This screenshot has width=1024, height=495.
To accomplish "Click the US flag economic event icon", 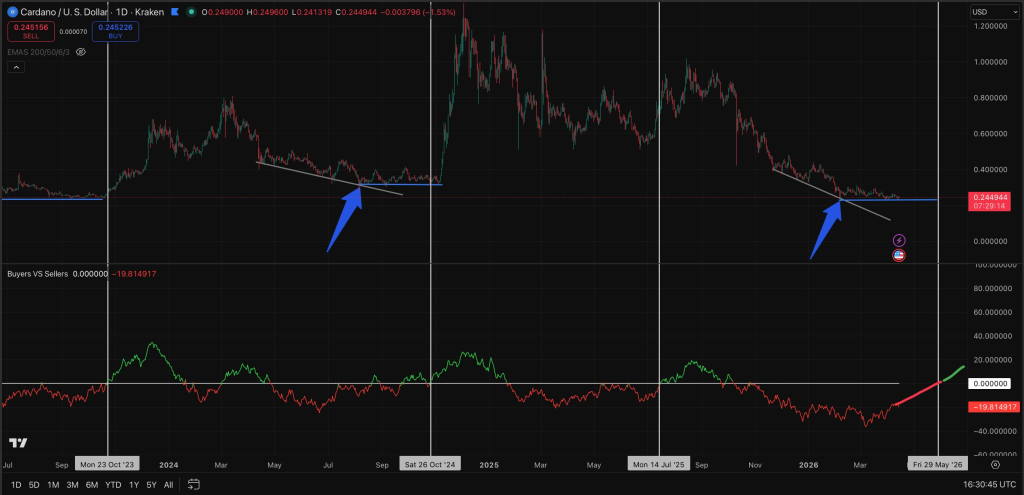I will click(x=899, y=256).
